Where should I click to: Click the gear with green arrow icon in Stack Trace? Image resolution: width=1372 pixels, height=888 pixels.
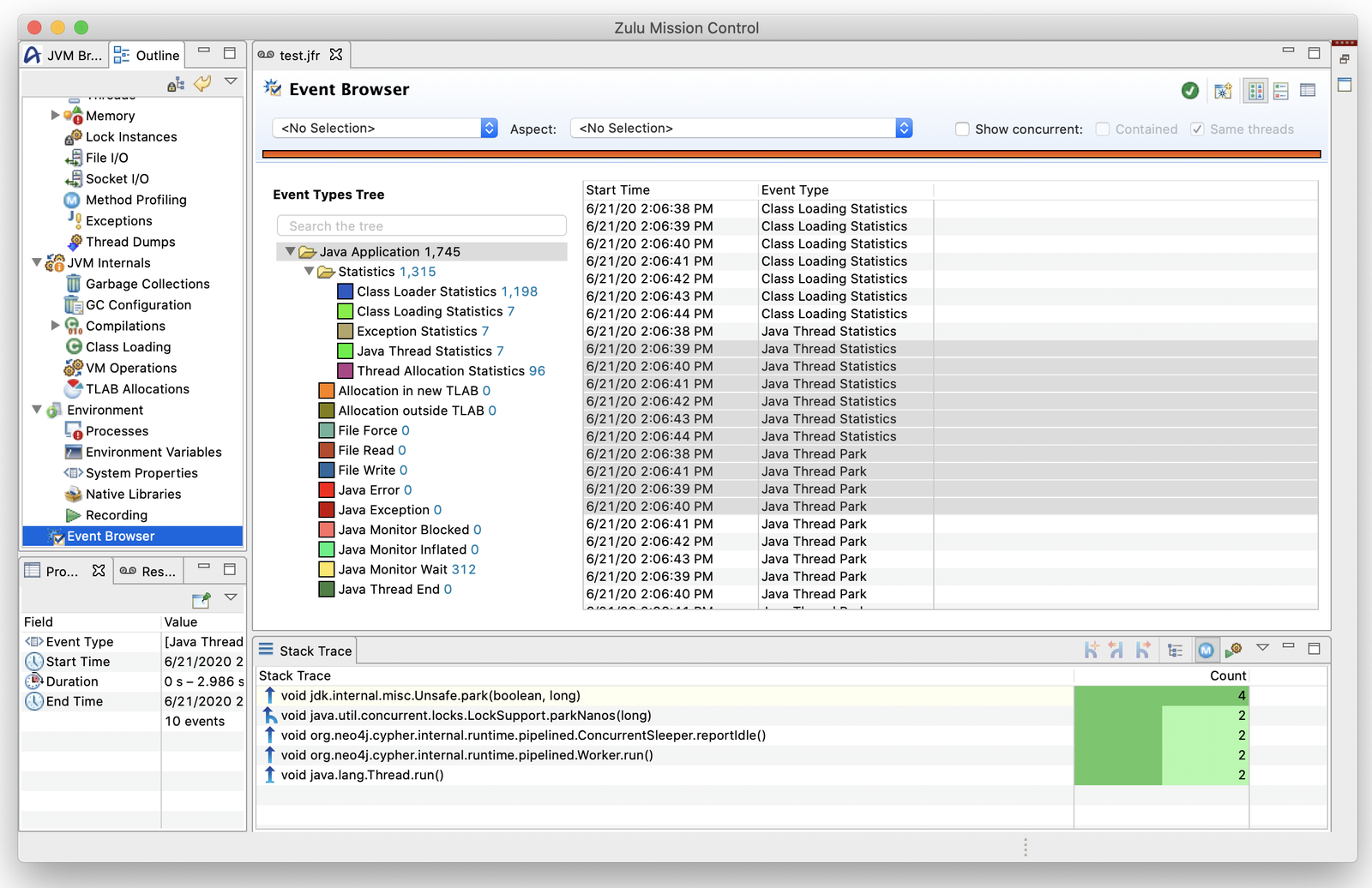[1234, 650]
